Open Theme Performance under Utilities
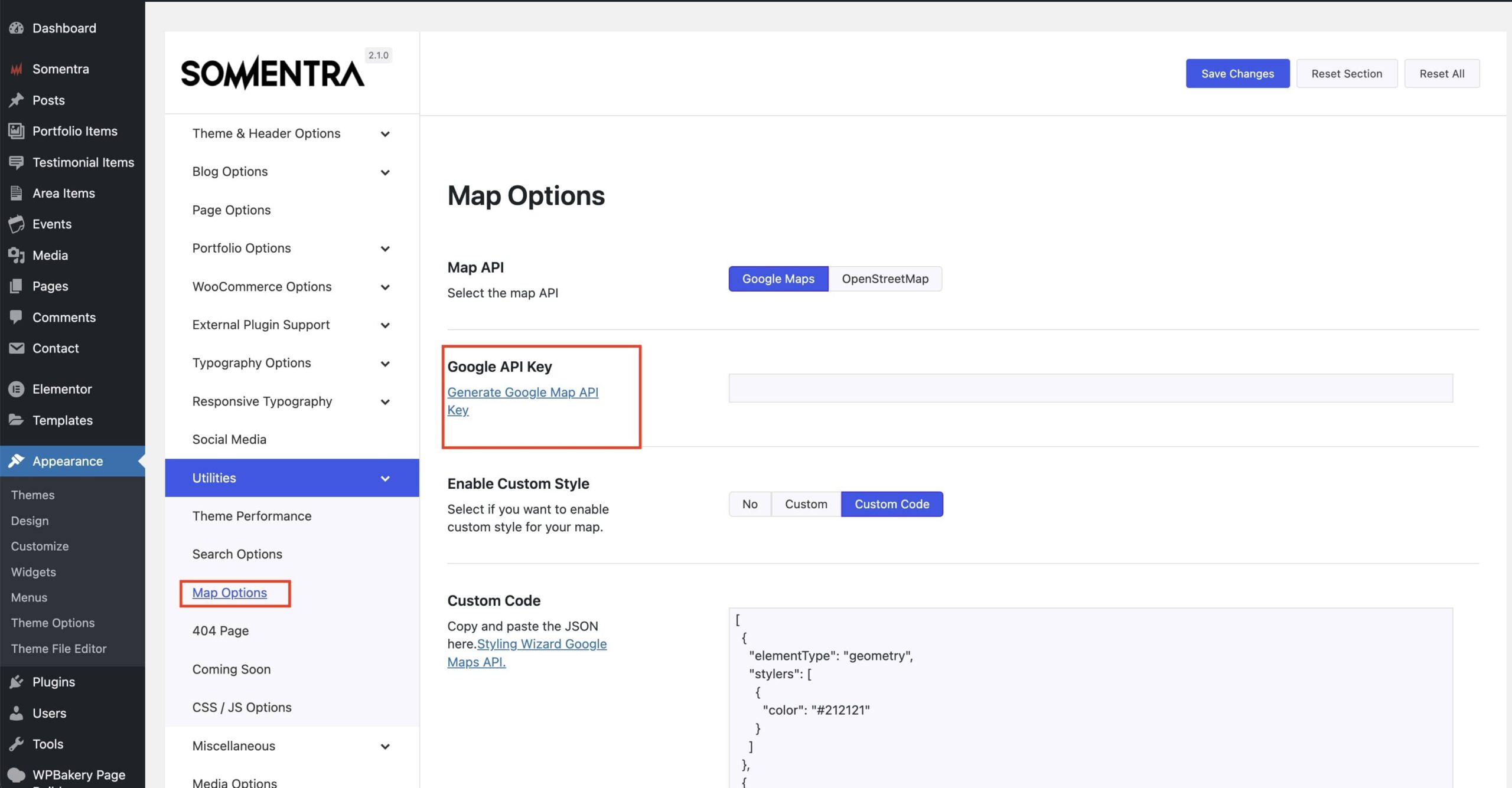 tap(252, 516)
